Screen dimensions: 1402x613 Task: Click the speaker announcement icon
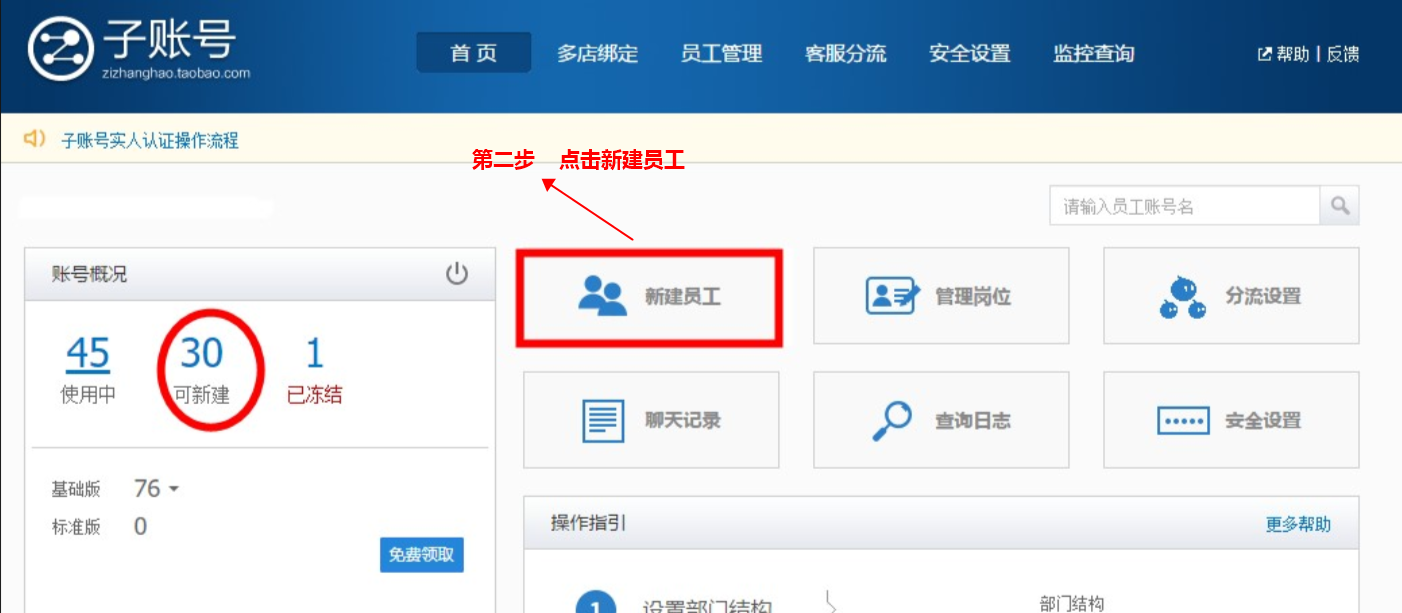click(35, 138)
